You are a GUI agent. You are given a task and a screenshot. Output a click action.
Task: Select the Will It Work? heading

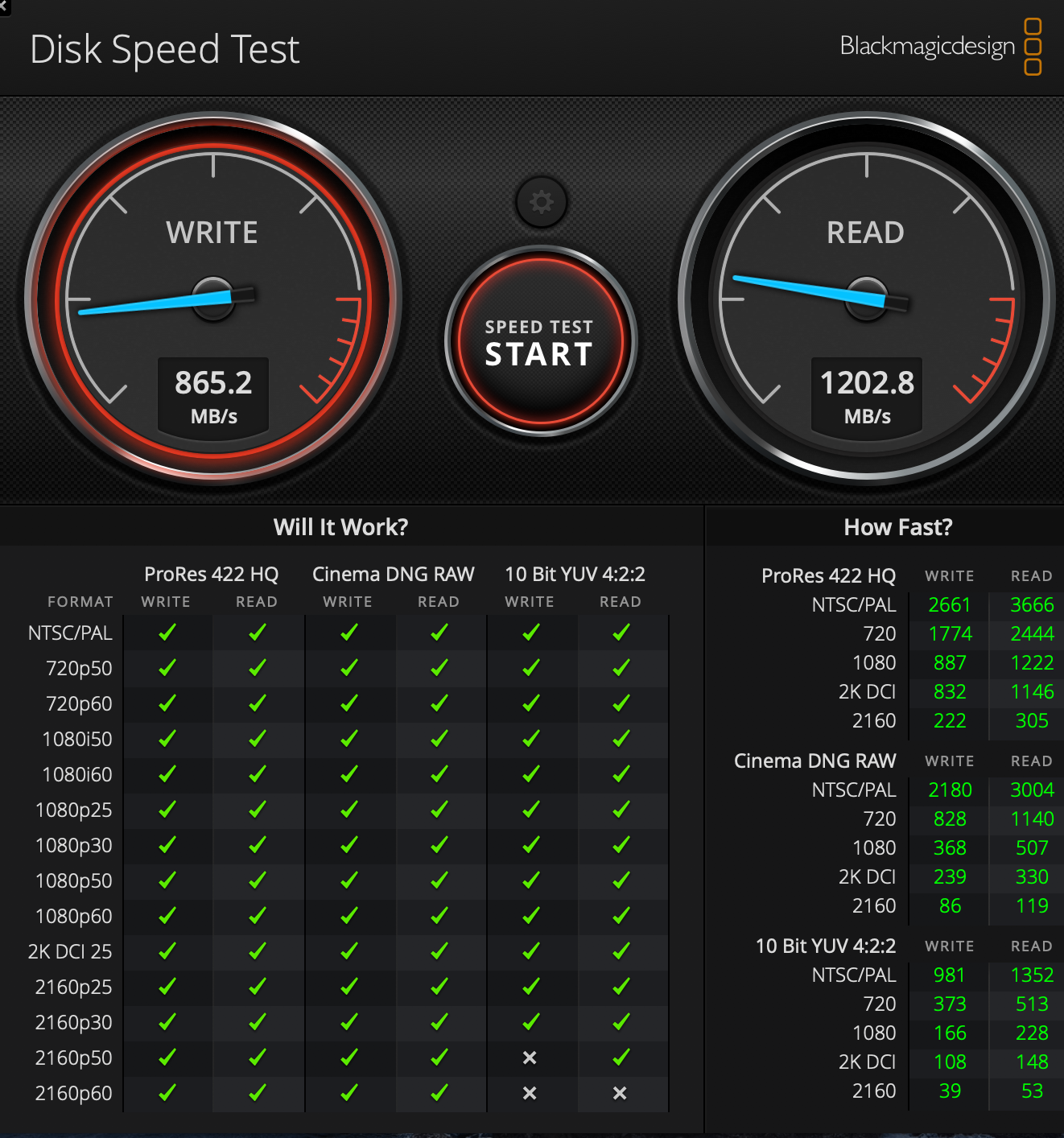[x=340, y=527]
